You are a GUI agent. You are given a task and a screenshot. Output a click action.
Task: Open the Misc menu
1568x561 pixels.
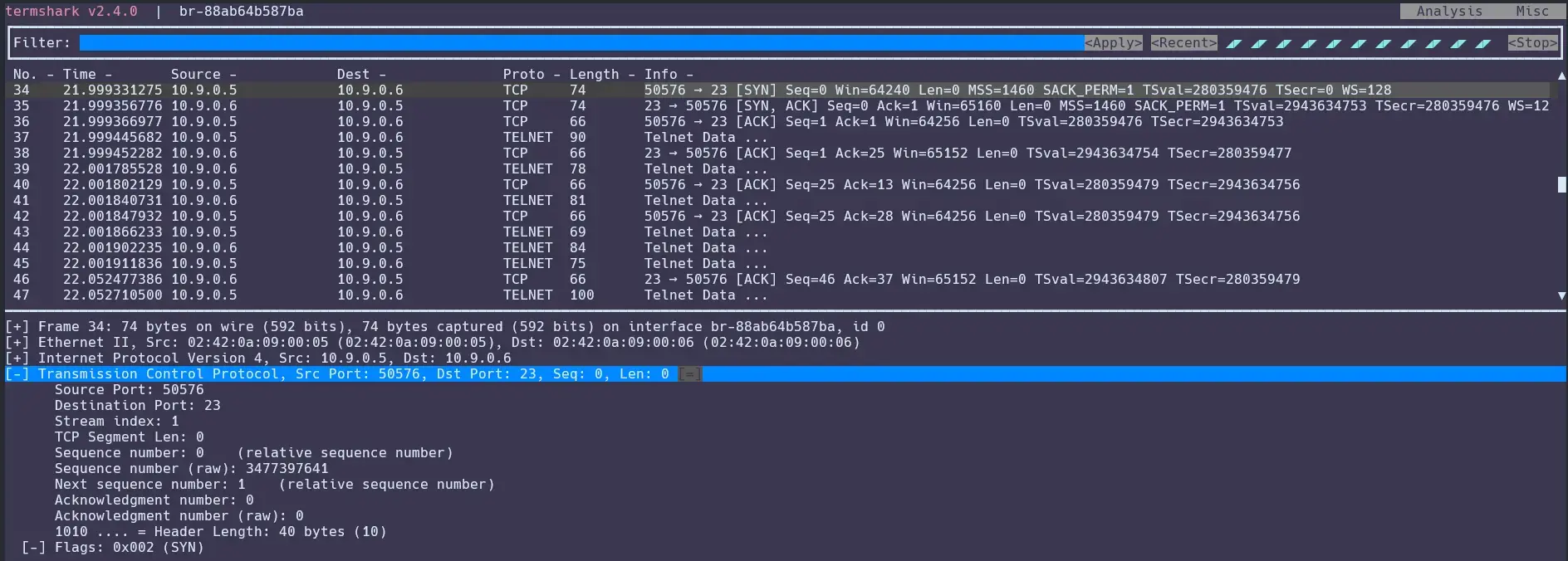tap(1532, 11)
